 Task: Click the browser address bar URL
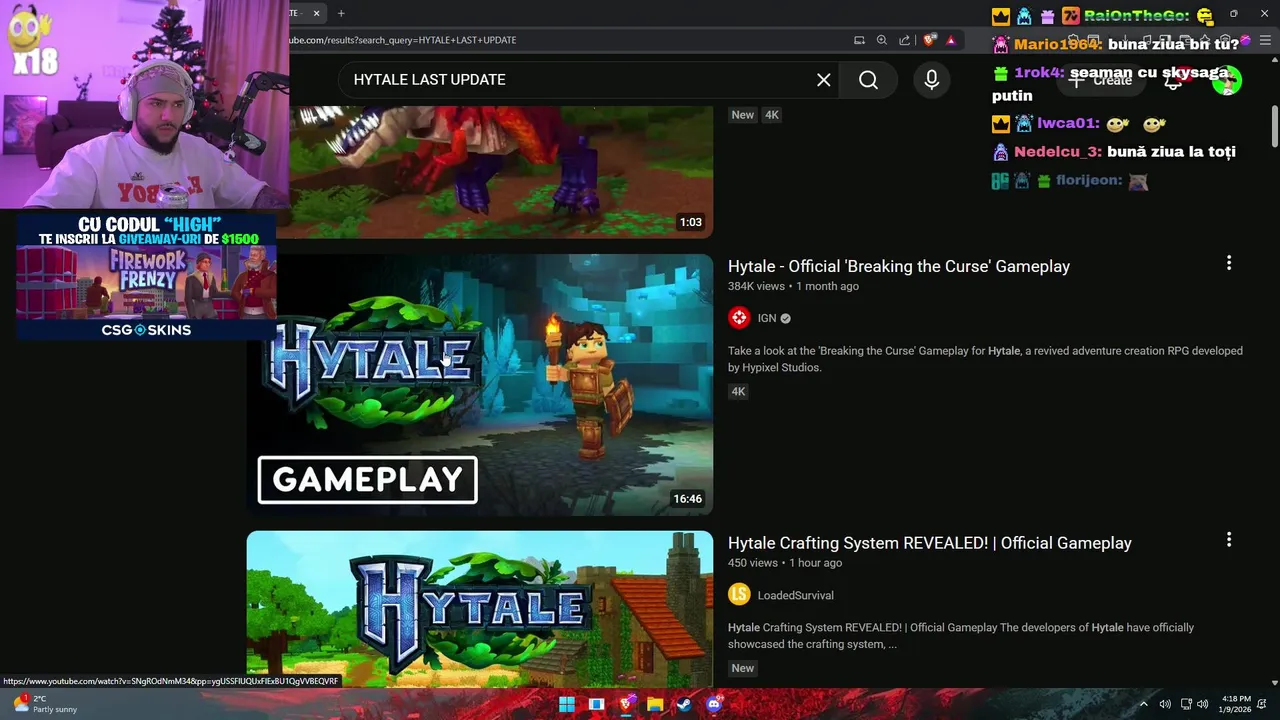click(403, 40)
